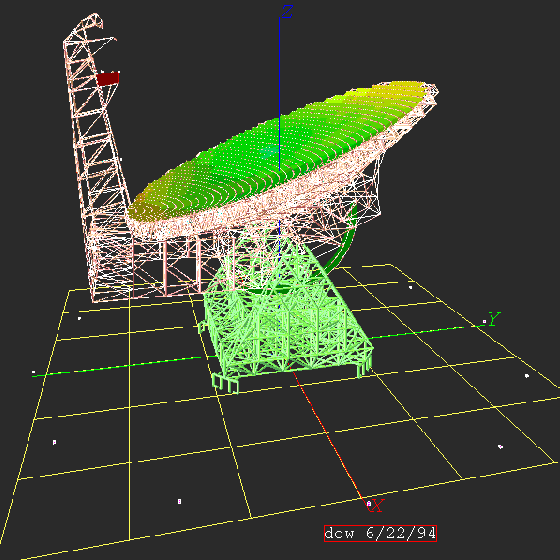Image resolution: width=560 pixels, height=560 pixels.
Task: Select the dark red receiver box on tower
Action: 108,79
